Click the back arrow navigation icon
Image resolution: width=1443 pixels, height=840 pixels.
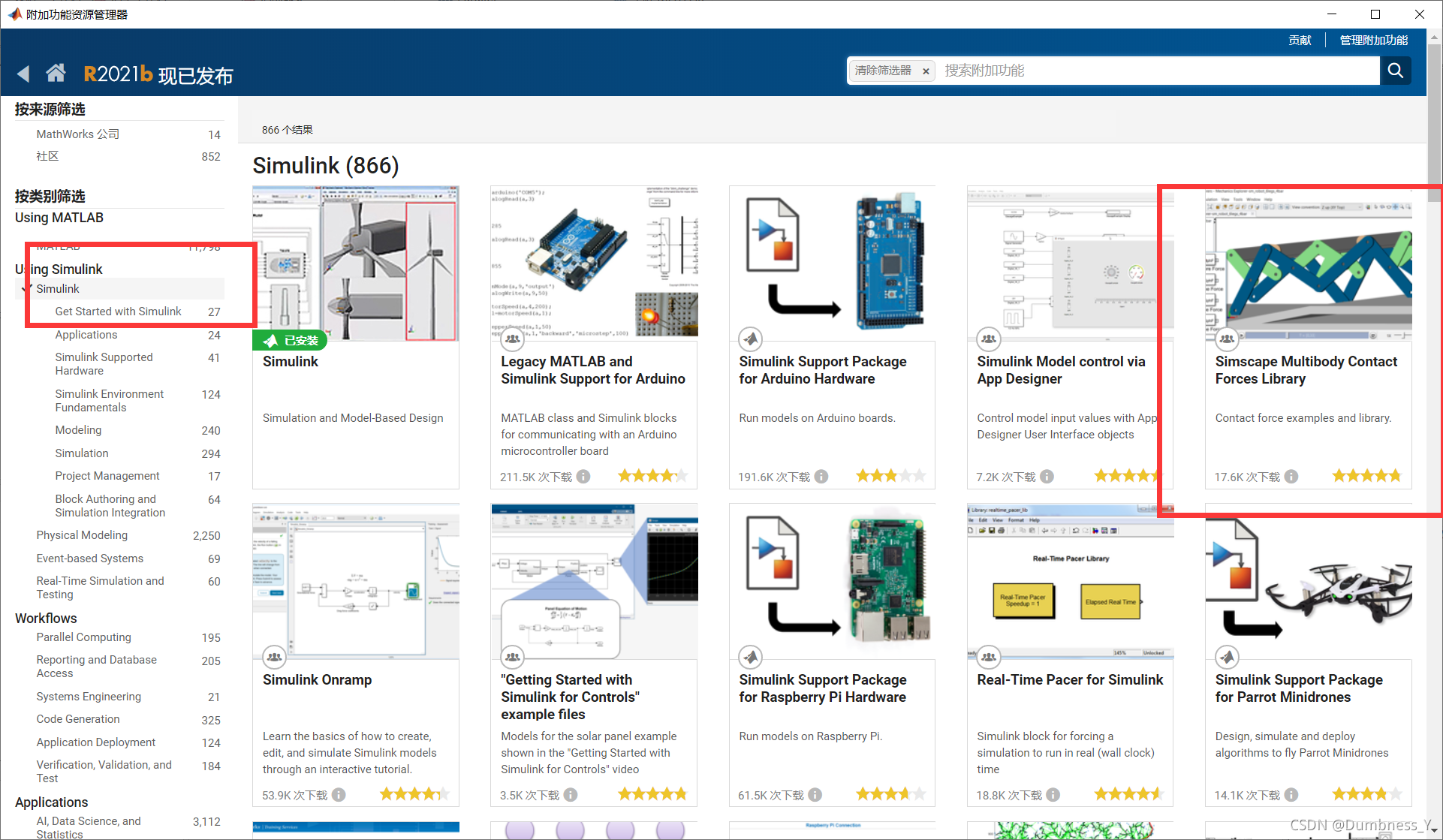click(x=24, y=74)
